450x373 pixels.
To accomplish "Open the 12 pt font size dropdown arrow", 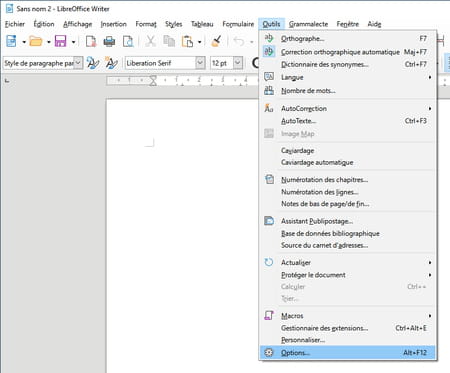I will (x=237, y=63).
